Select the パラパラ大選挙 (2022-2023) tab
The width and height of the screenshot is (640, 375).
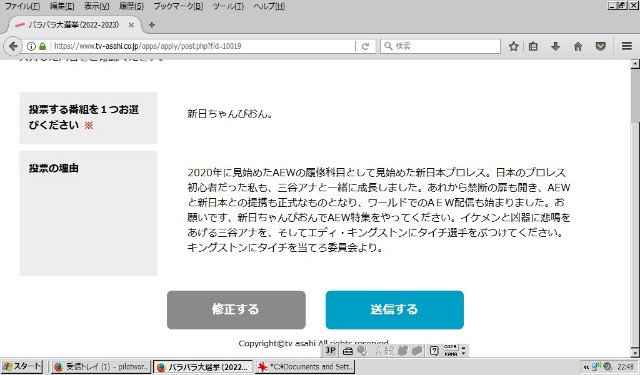[x=73, y=25]
